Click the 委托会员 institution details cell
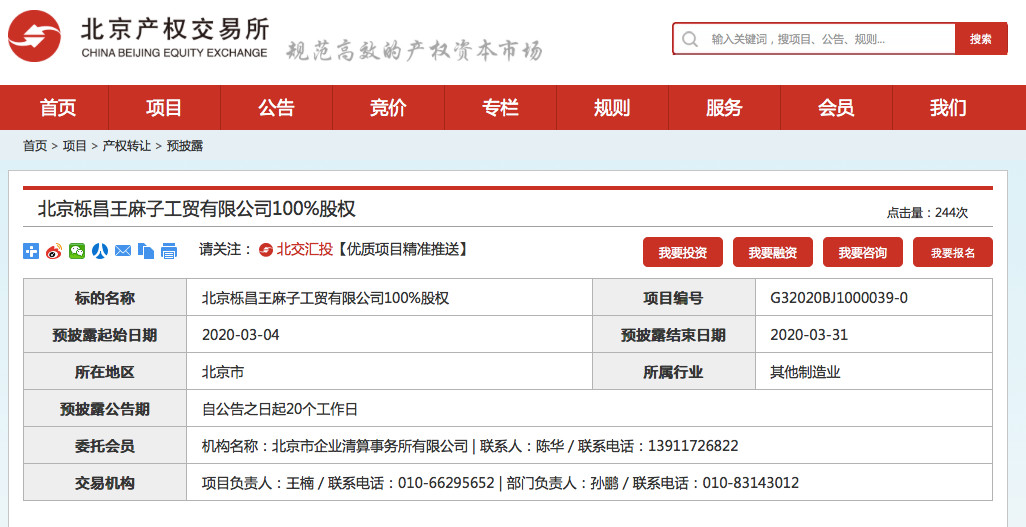 589,446
